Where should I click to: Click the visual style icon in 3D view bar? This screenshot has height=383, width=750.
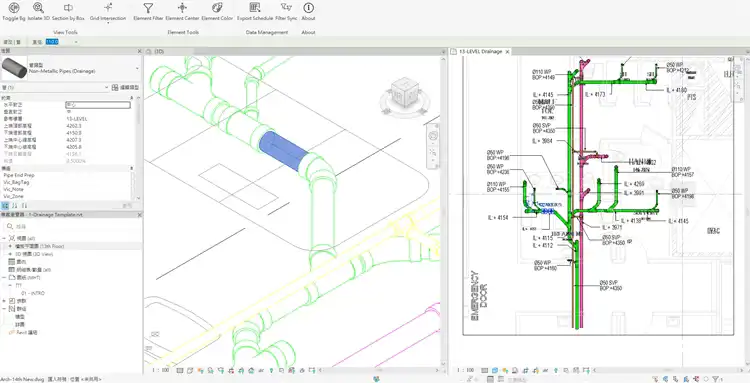click(190, 370)
